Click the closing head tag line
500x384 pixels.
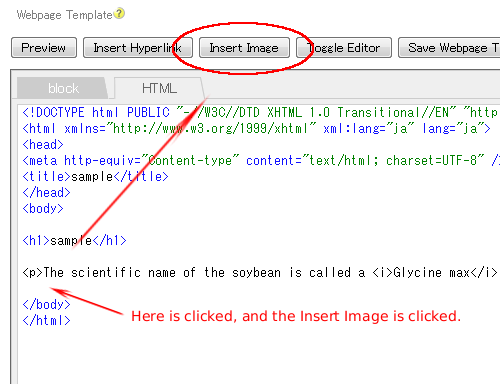click(x=46, y=192)
